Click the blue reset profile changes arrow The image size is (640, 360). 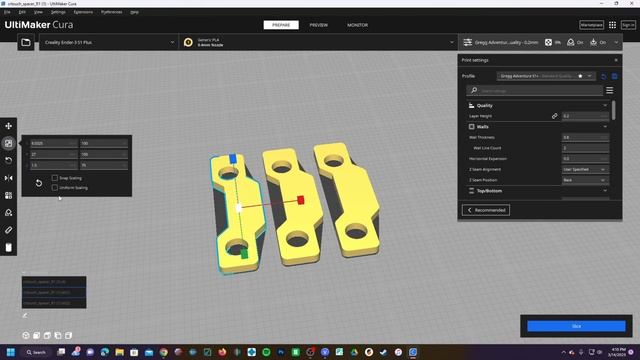point(604,76)
